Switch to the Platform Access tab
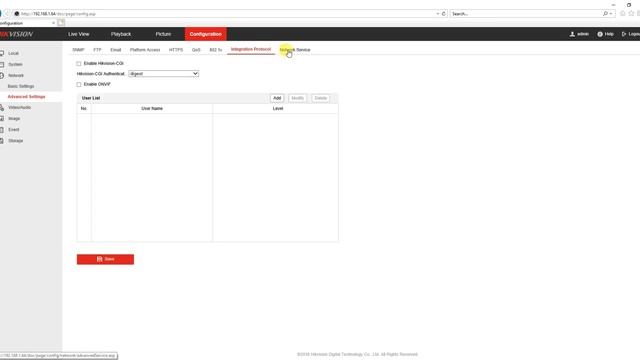 (145, 50)
